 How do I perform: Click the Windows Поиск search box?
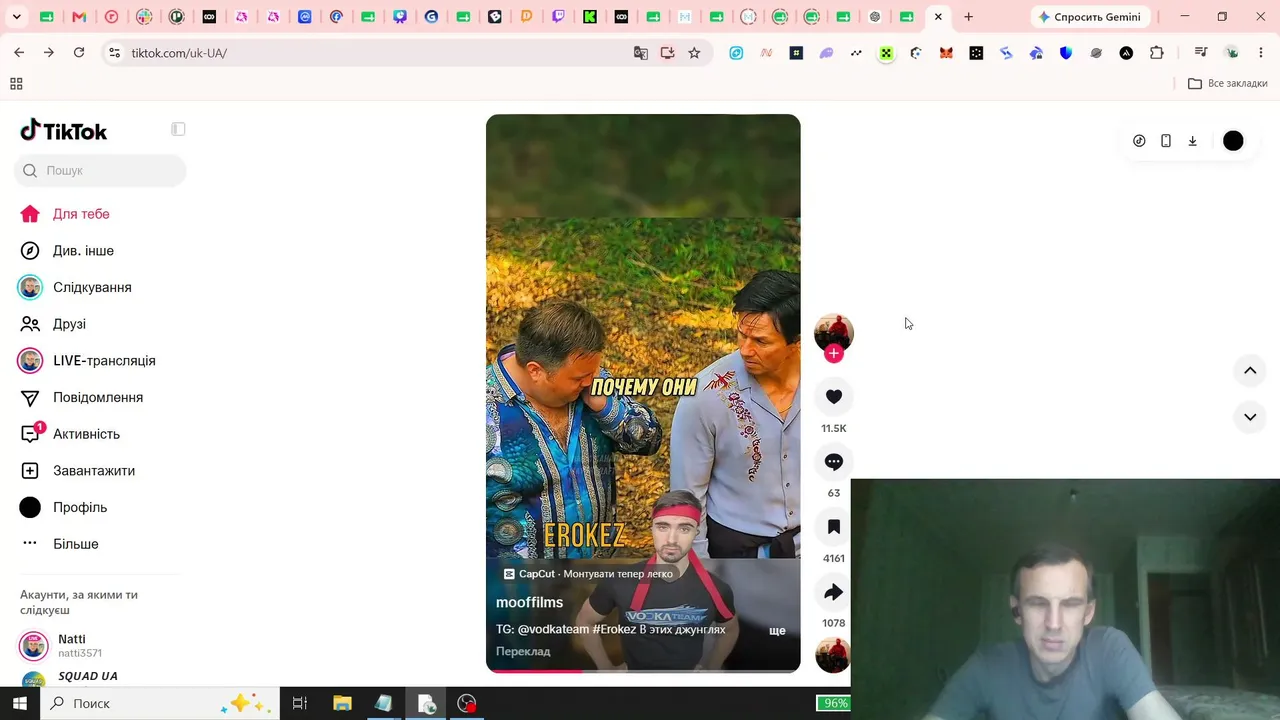point(160,704)
